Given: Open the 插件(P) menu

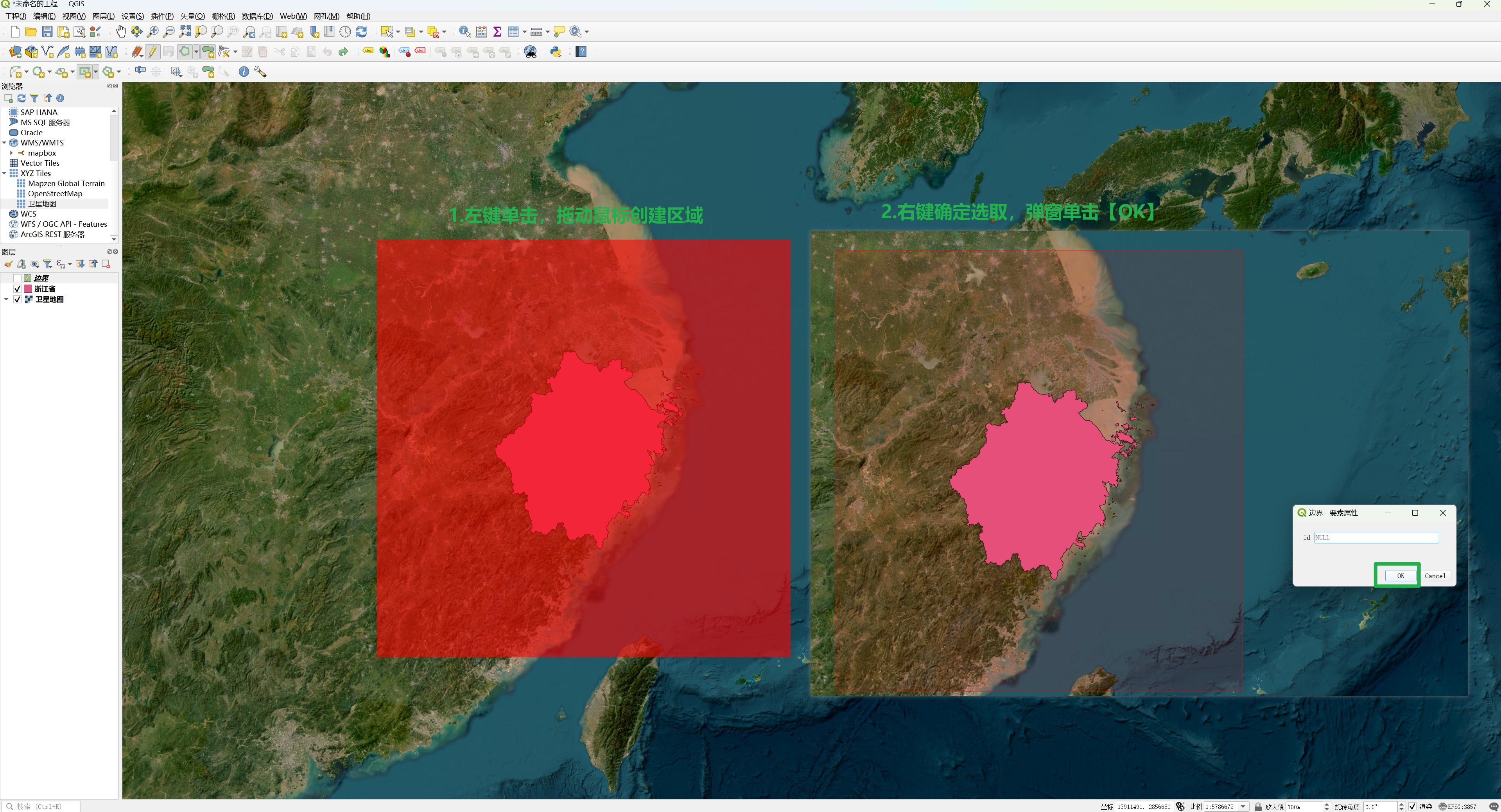Looking at the screenshot, I should 162,16.
